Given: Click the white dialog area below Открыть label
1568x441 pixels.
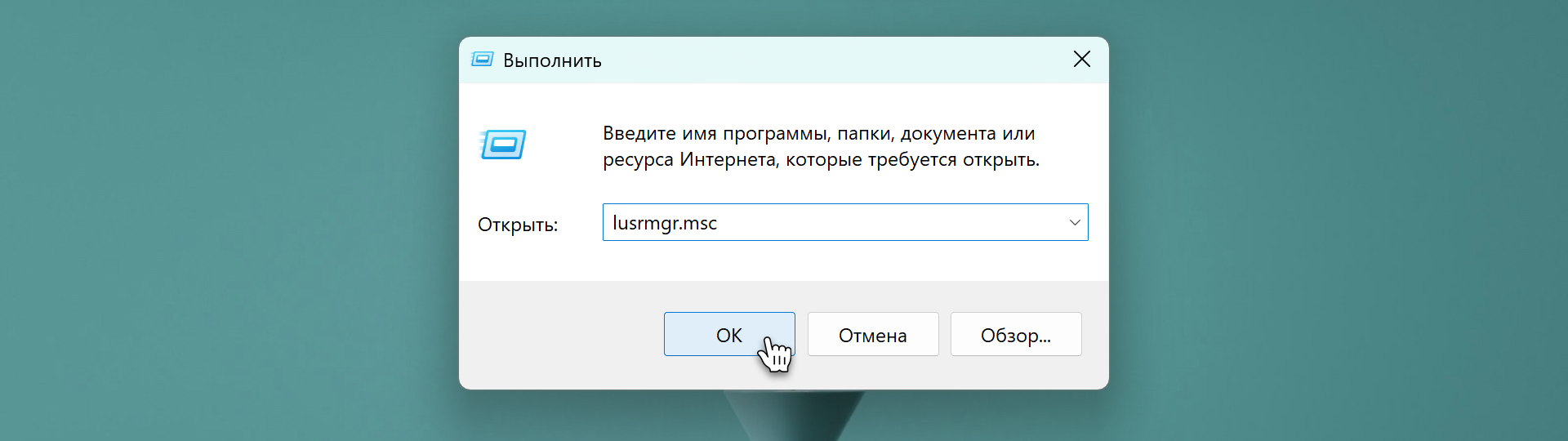Looking at the screenshot, I should coord(523,260).
